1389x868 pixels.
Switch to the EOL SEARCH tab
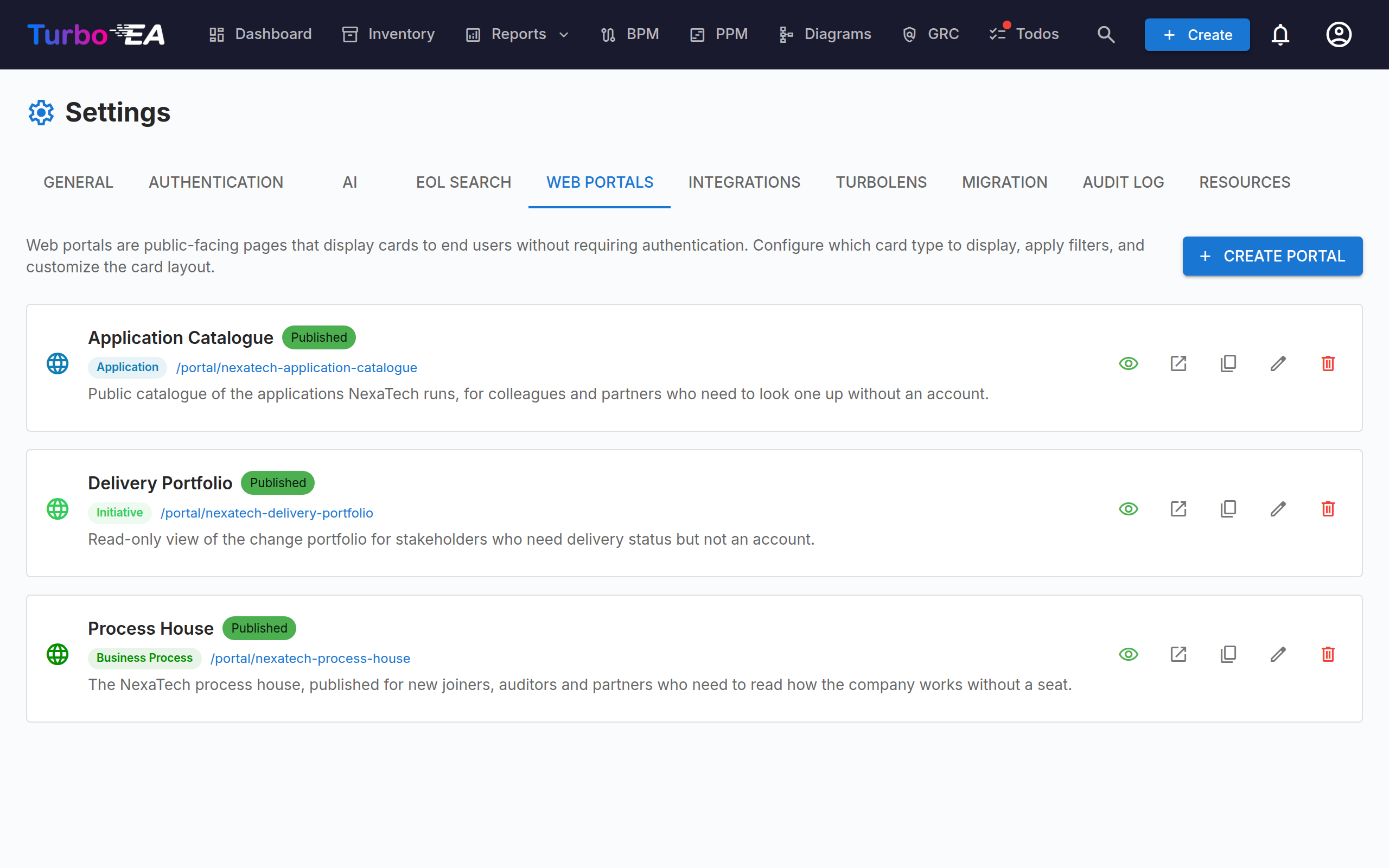[463, 183]
